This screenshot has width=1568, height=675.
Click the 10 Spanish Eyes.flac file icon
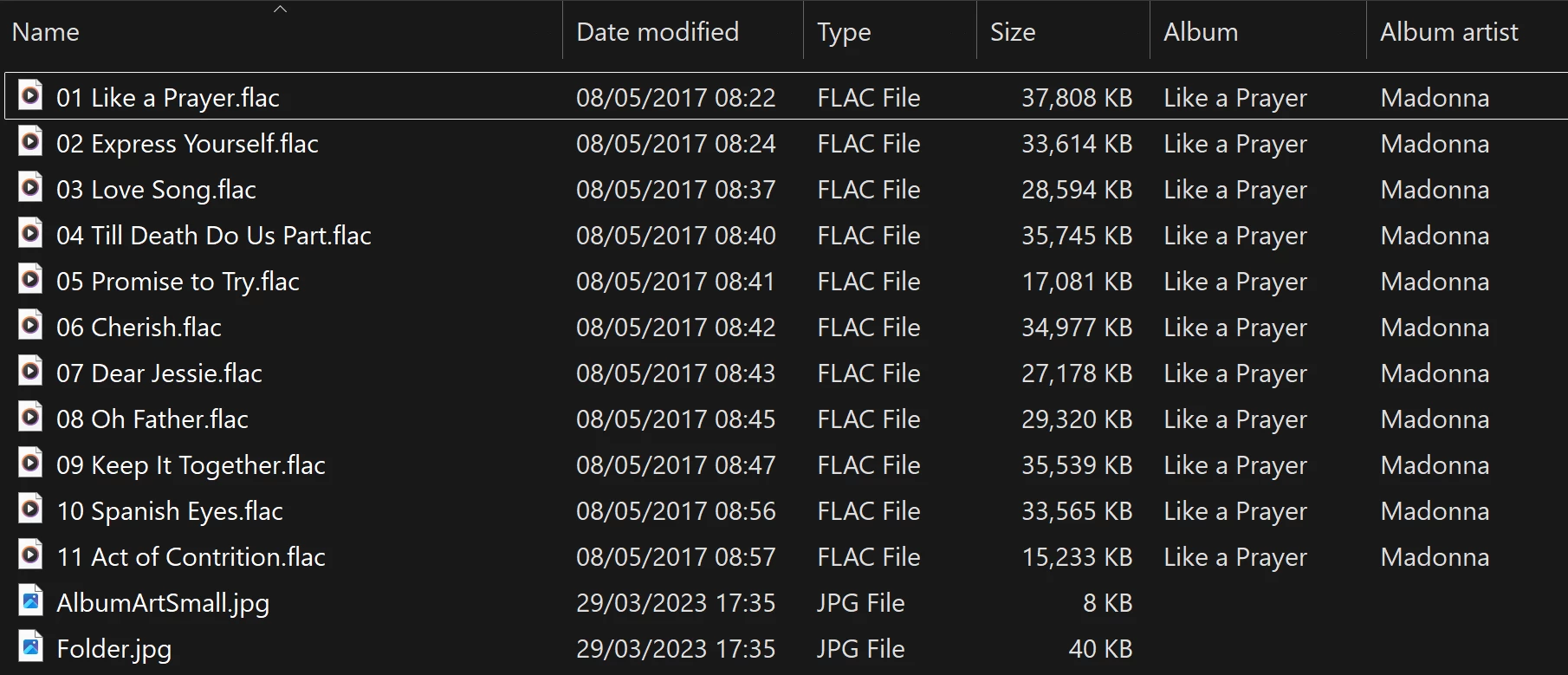30,509
